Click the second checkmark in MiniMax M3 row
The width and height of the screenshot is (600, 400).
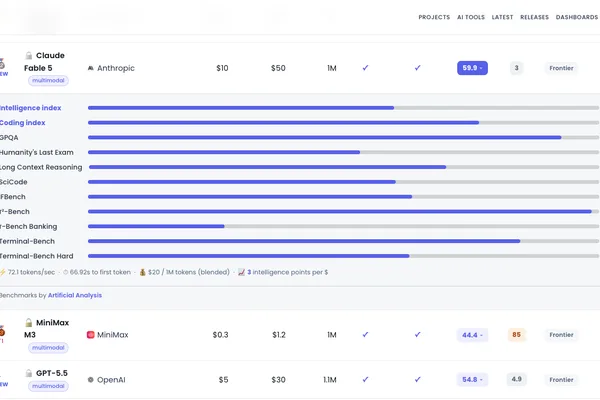(x=417, y=335)
